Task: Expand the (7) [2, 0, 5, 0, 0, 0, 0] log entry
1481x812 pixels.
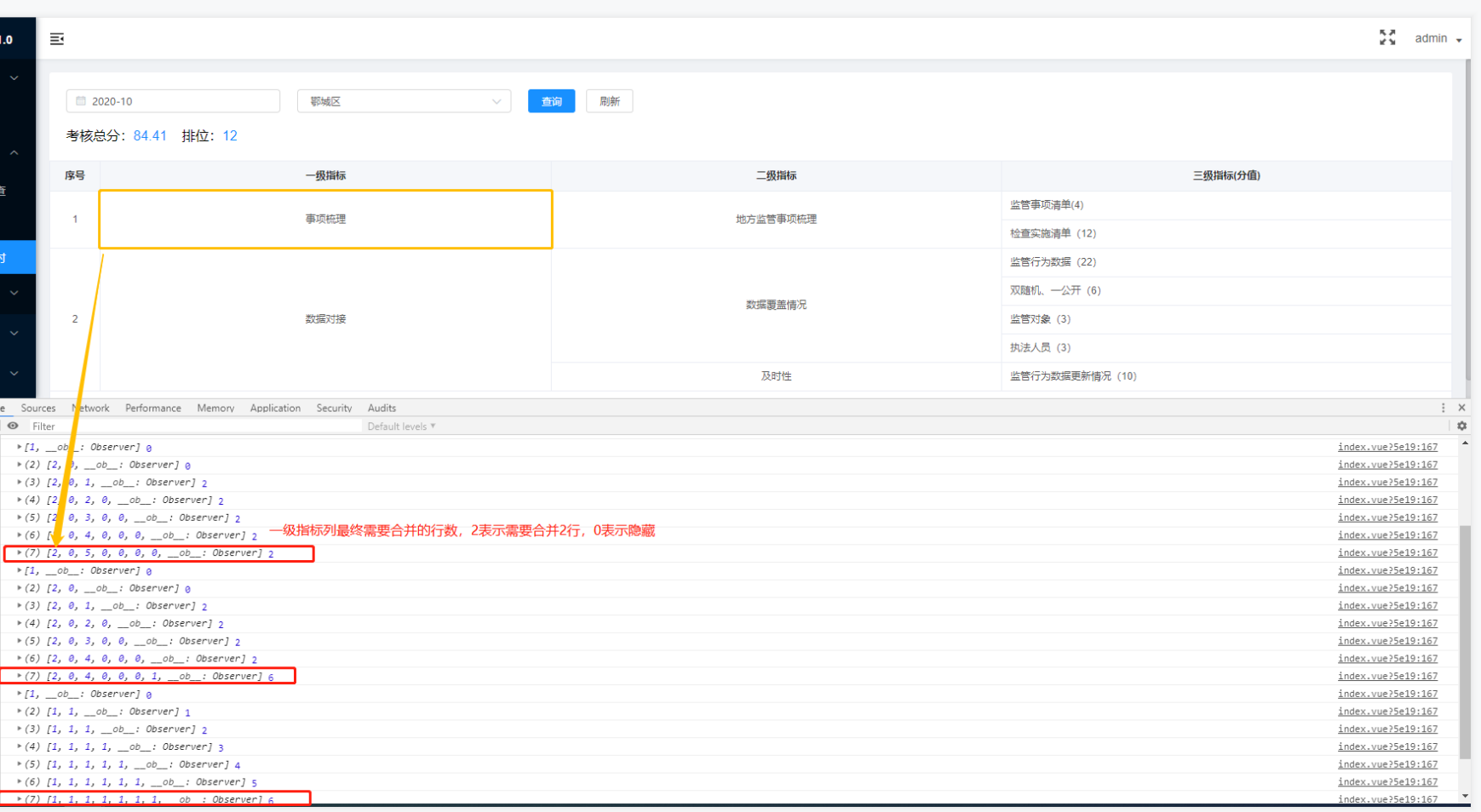Action: click(x=20, y=553)
